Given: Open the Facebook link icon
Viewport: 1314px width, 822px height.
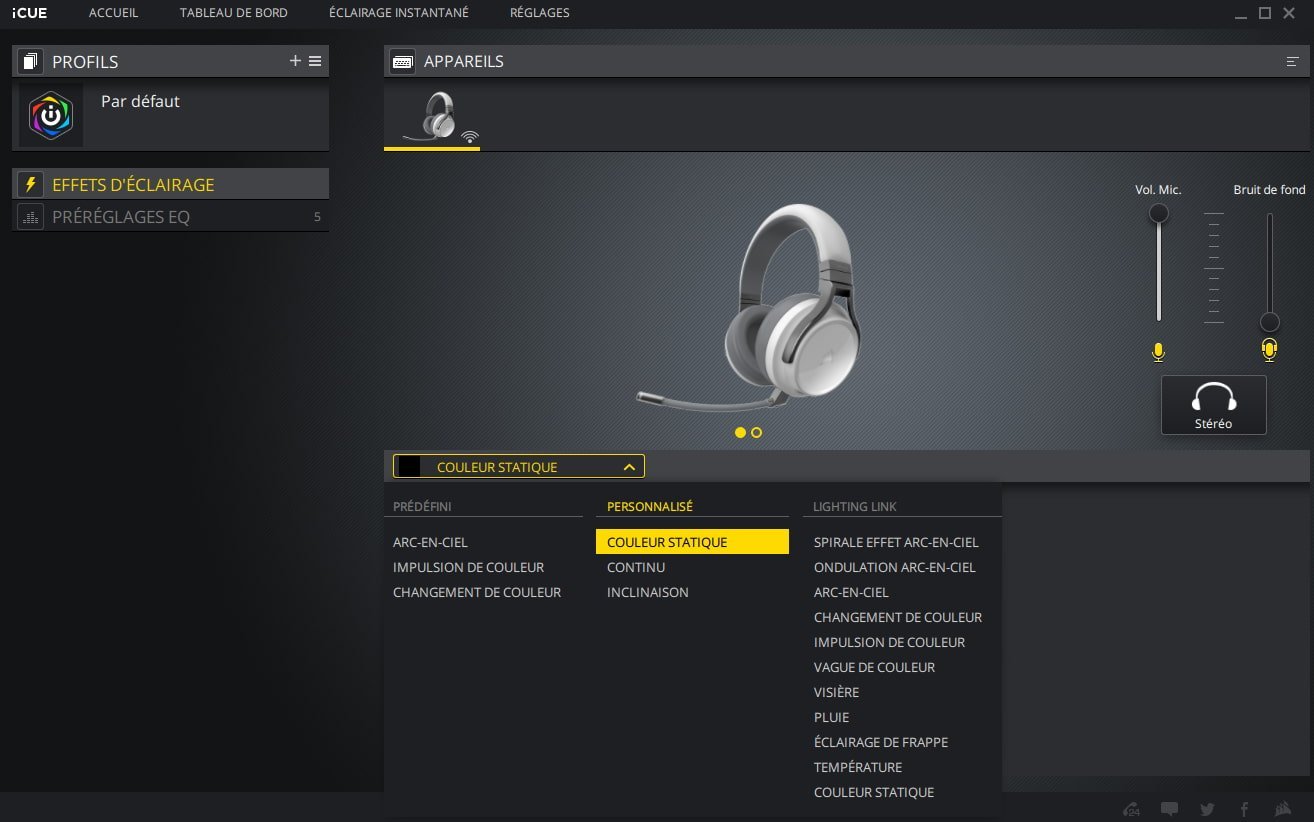Looking at the screenshot, I should tap(1245, 809).
